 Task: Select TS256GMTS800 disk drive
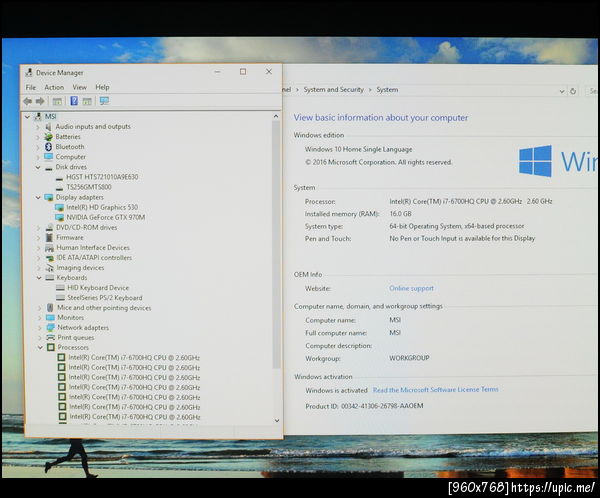(89, 187)
